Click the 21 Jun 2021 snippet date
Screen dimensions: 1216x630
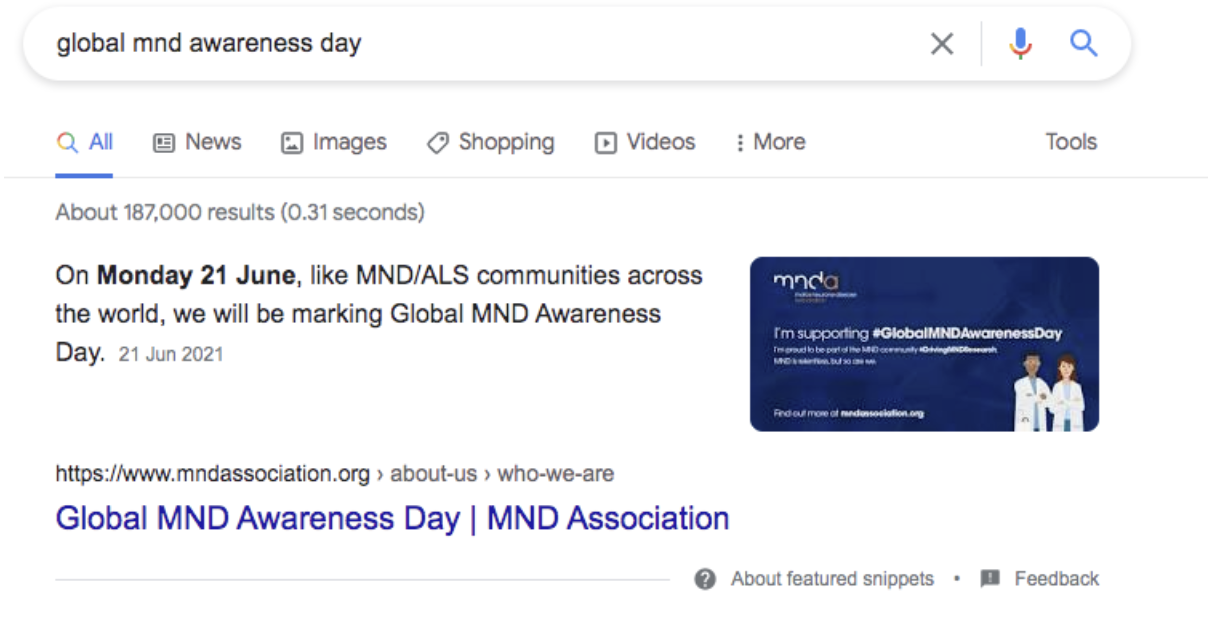(x=170, y=354)
